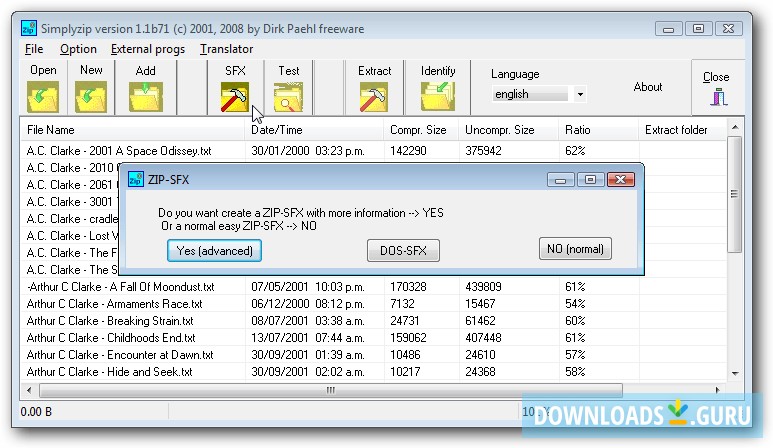Click uncompressed size value 407448
The height and width of the screenshot is (448, 773).
pyautogui.click(x=483, y=338)
